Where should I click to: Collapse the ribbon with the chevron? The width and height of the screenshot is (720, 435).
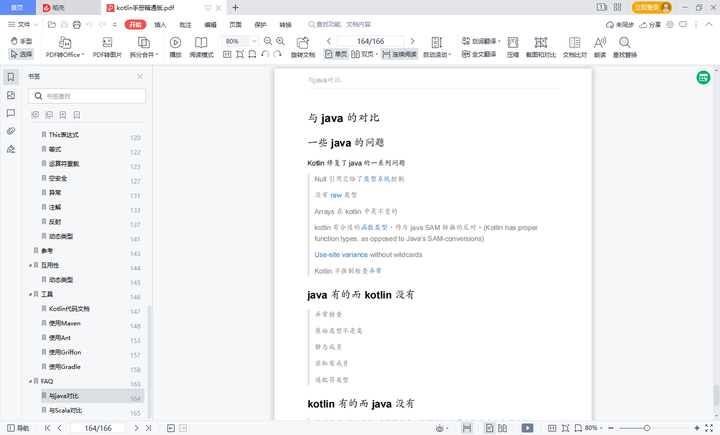click(709, 24)
